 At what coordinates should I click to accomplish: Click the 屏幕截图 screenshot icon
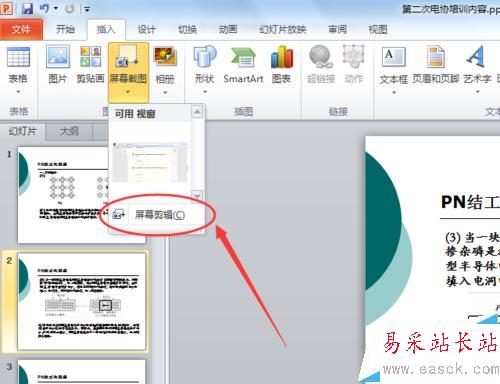tap(128, 57)
